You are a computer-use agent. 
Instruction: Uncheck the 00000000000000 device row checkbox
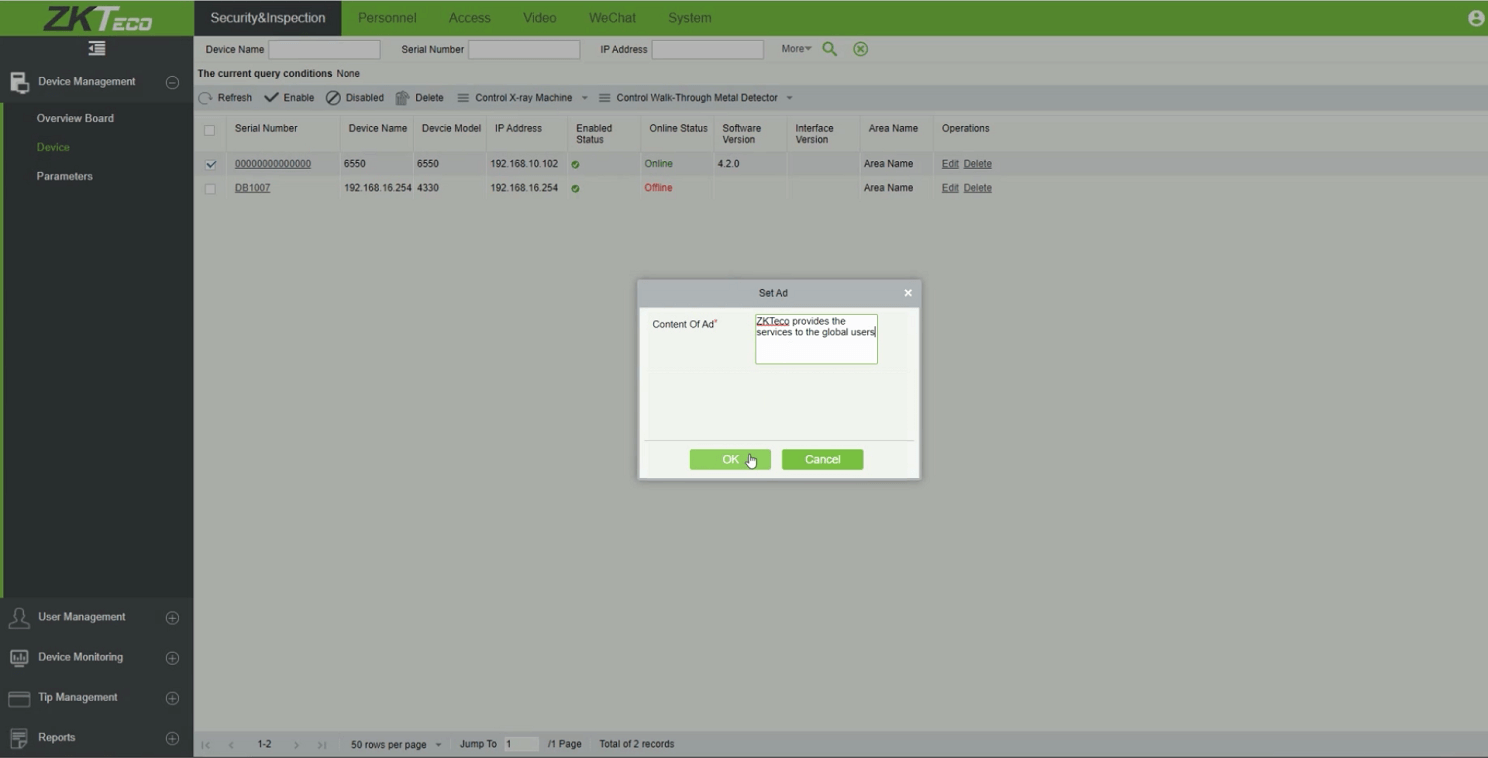pos(210,164)
